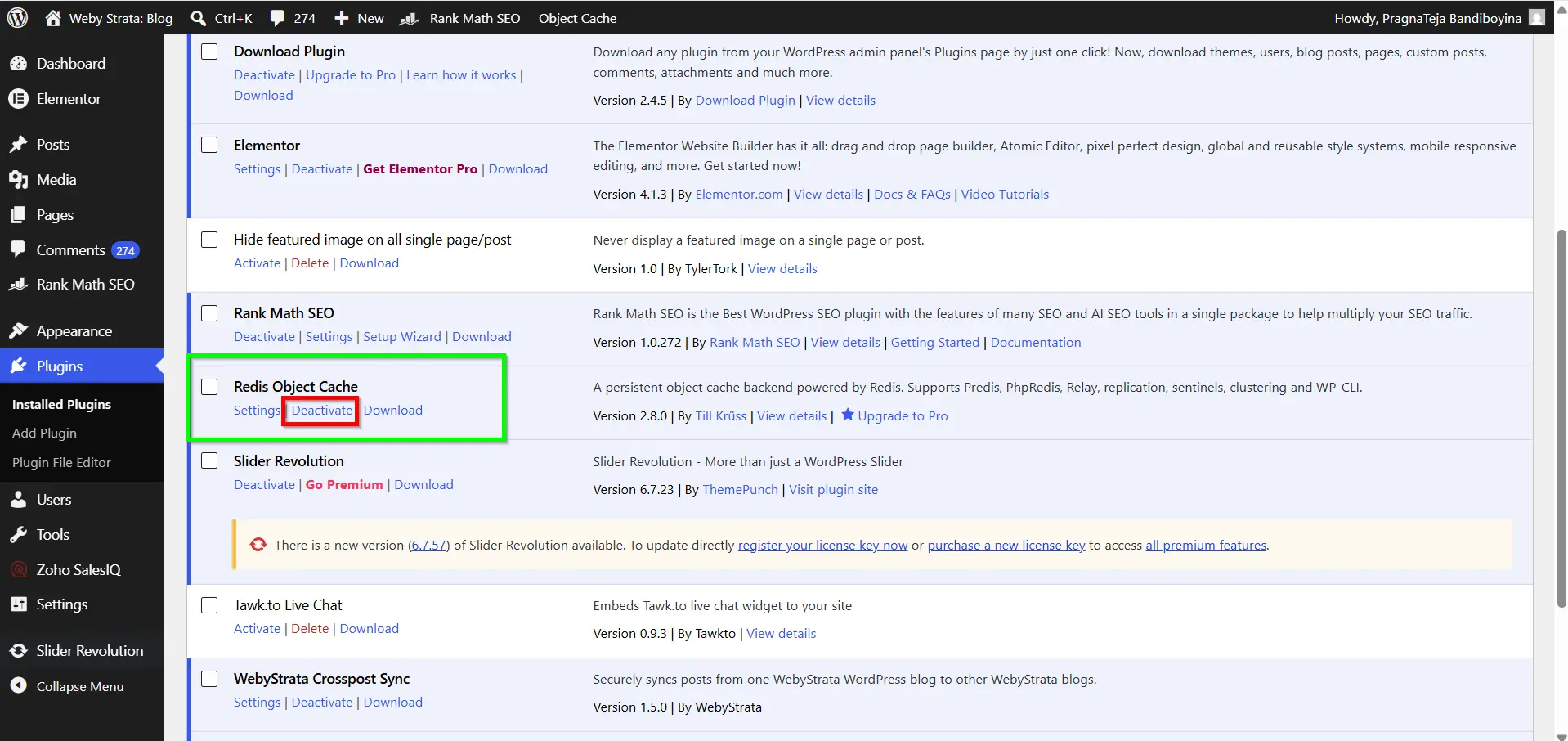
Task: Click register your license key now link
Action: coord(822,545)
